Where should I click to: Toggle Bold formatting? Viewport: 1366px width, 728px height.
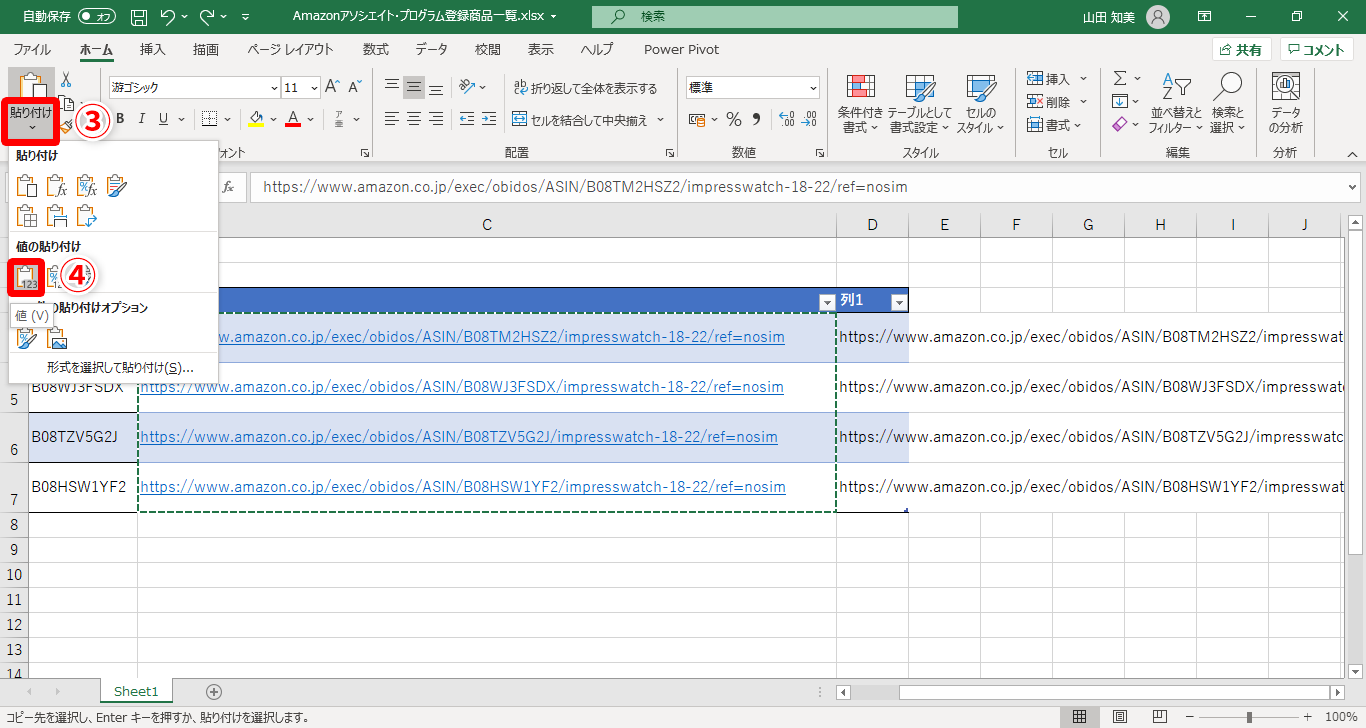point(119,120)
